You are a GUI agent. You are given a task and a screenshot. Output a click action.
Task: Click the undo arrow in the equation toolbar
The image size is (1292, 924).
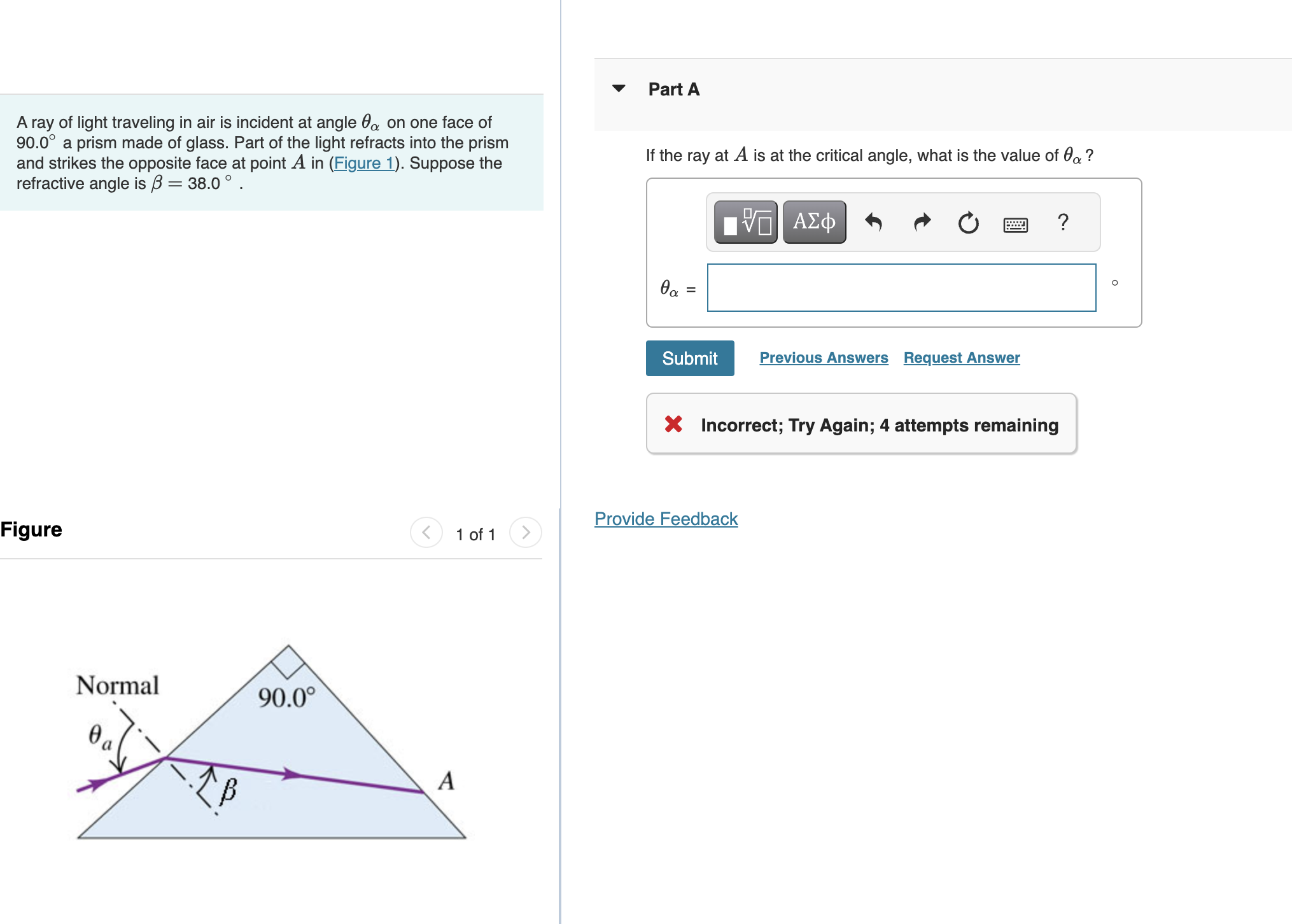click(x=874, y=222)
